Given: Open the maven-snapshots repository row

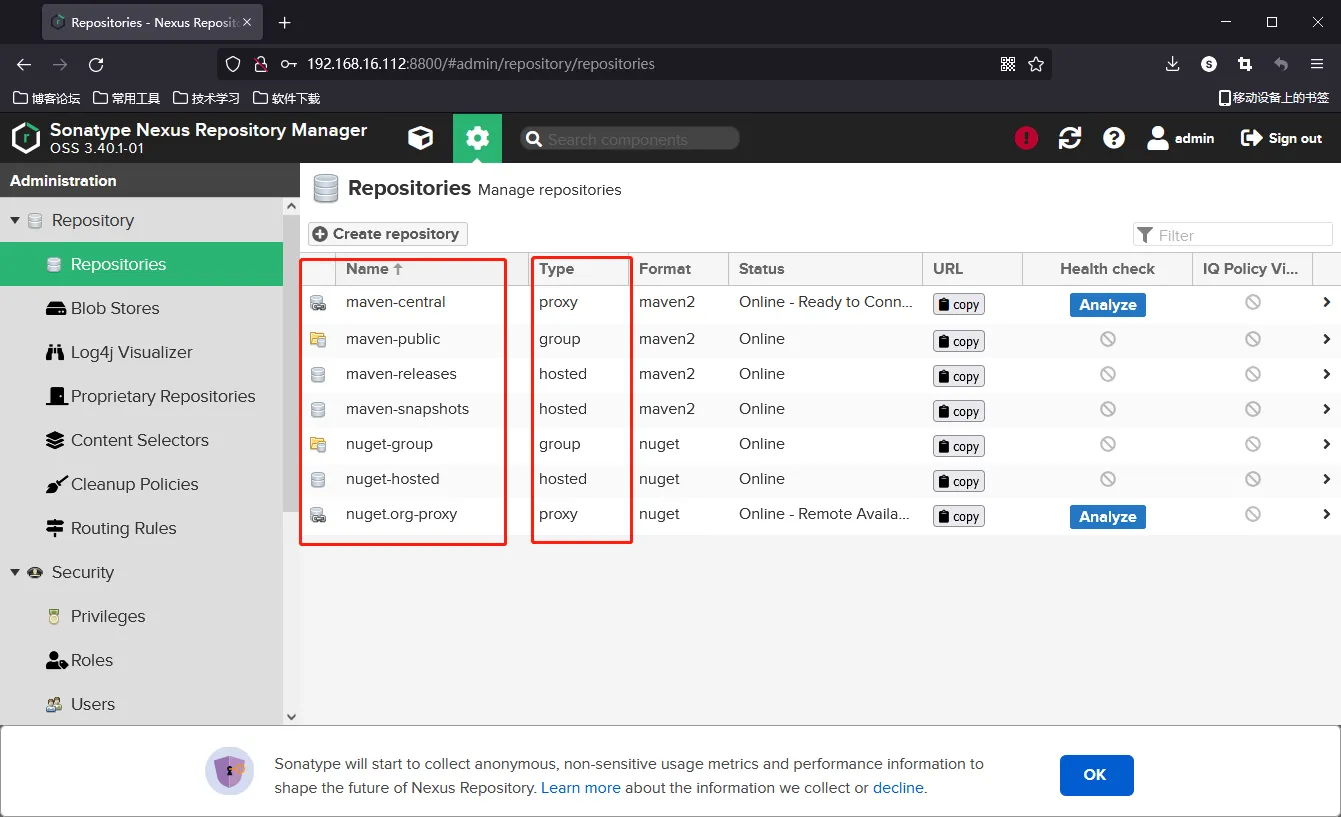Looking at the screenshot, I should tap(820, 409).
